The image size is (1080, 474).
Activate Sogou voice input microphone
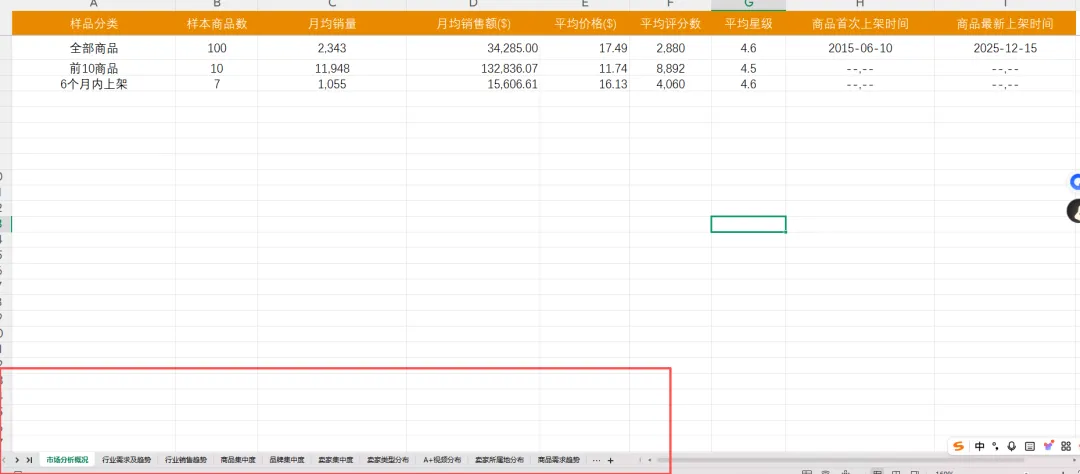coord(1012,446)
